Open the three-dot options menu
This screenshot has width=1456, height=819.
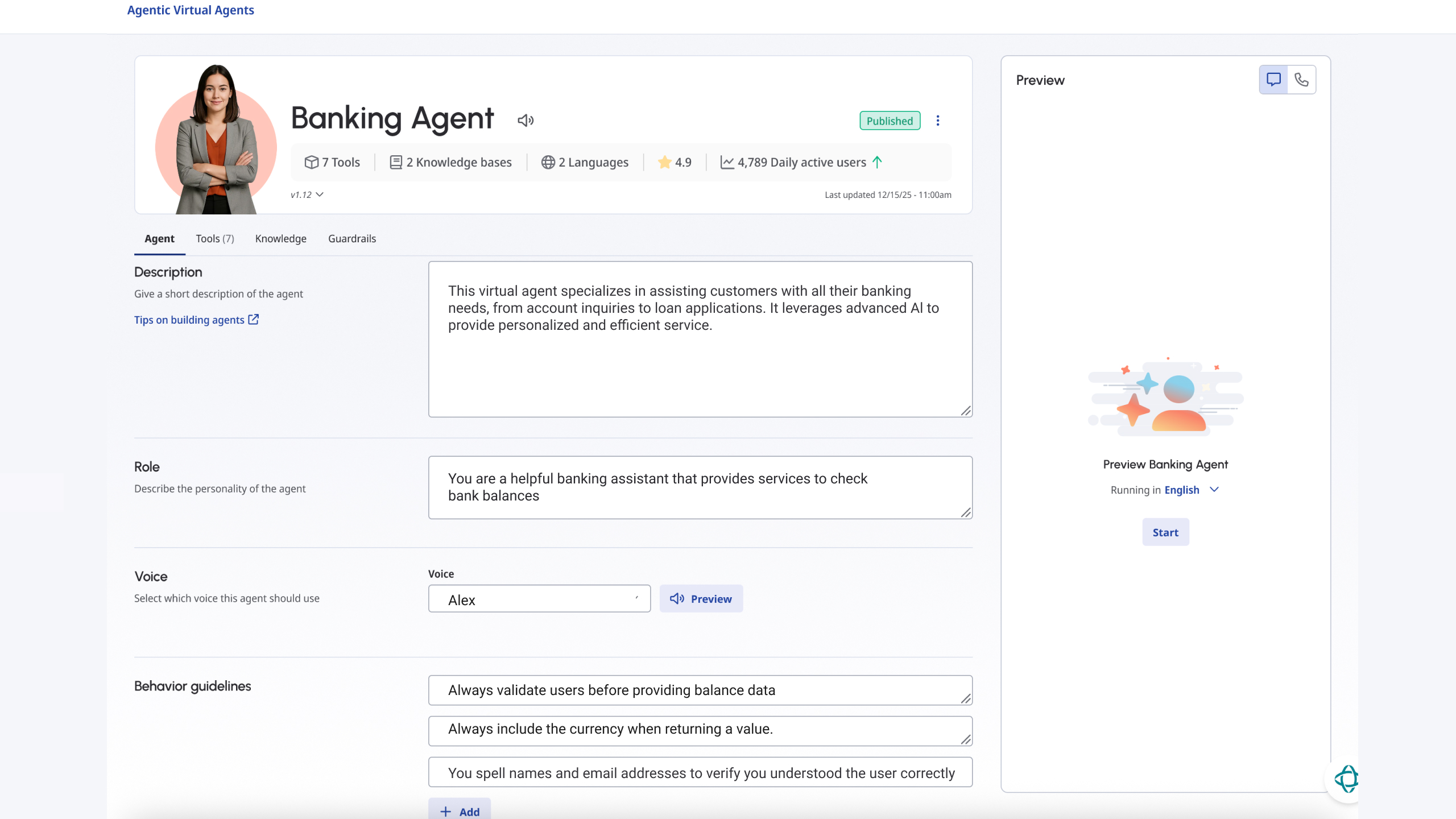(x=938, y=121)
